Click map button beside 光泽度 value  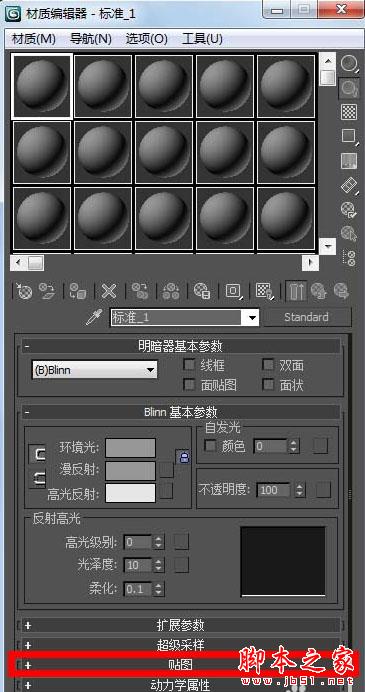[181, 564]
